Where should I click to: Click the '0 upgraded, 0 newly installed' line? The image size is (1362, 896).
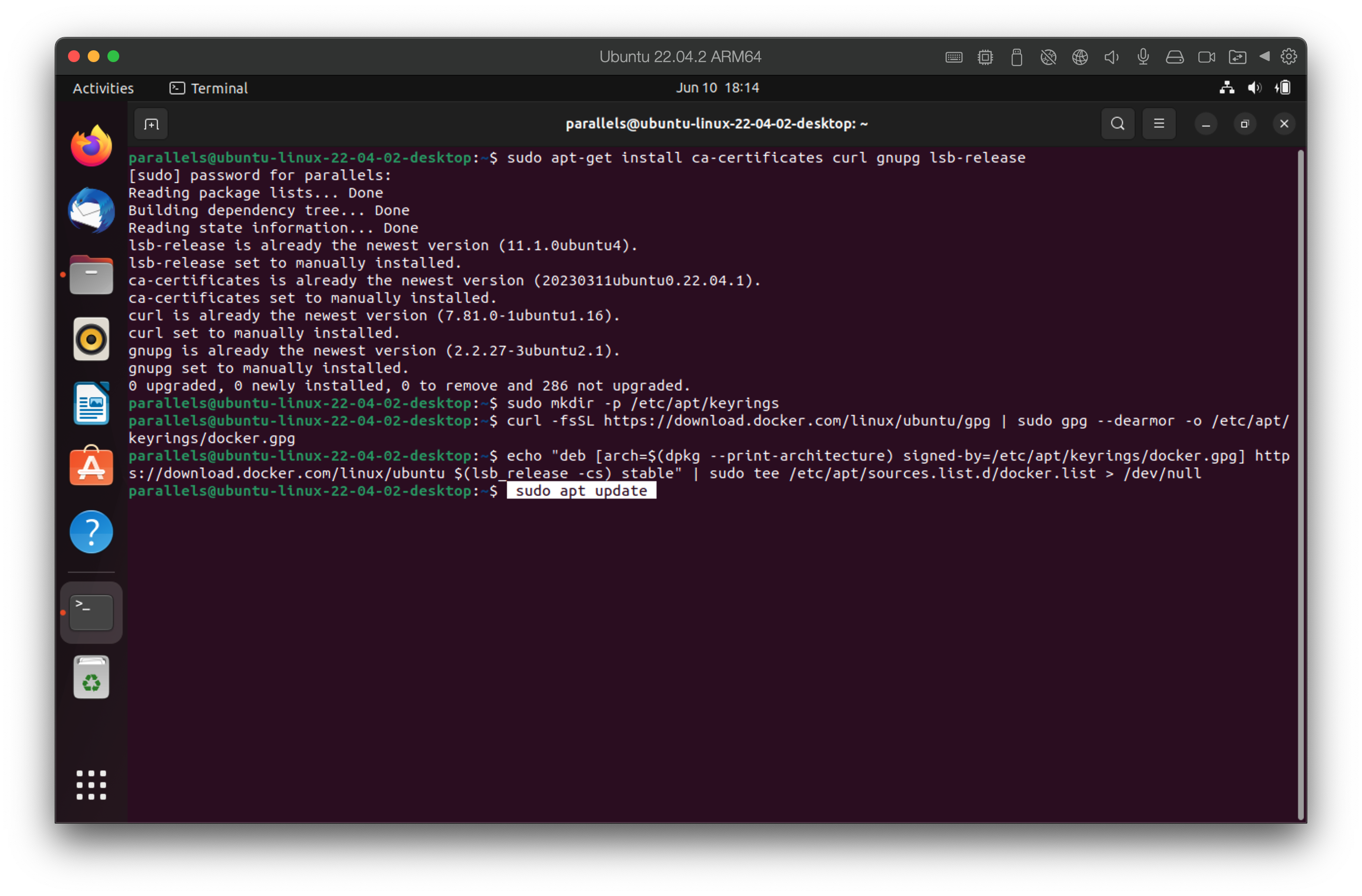coord(409,386)
